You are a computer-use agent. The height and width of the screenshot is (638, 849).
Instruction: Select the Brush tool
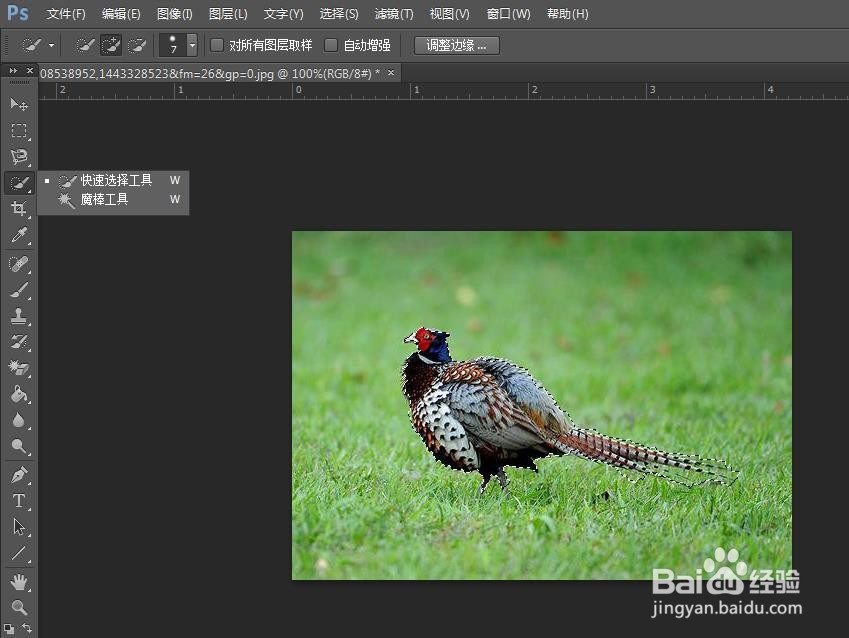click(19, 290)
